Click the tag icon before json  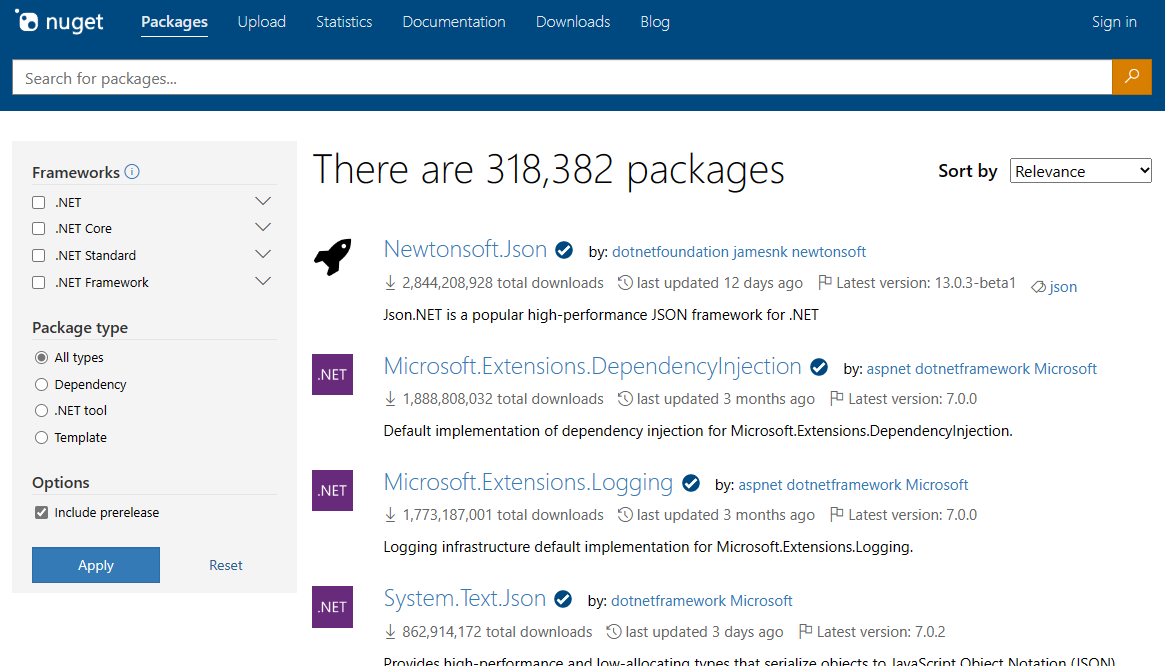1038,287
